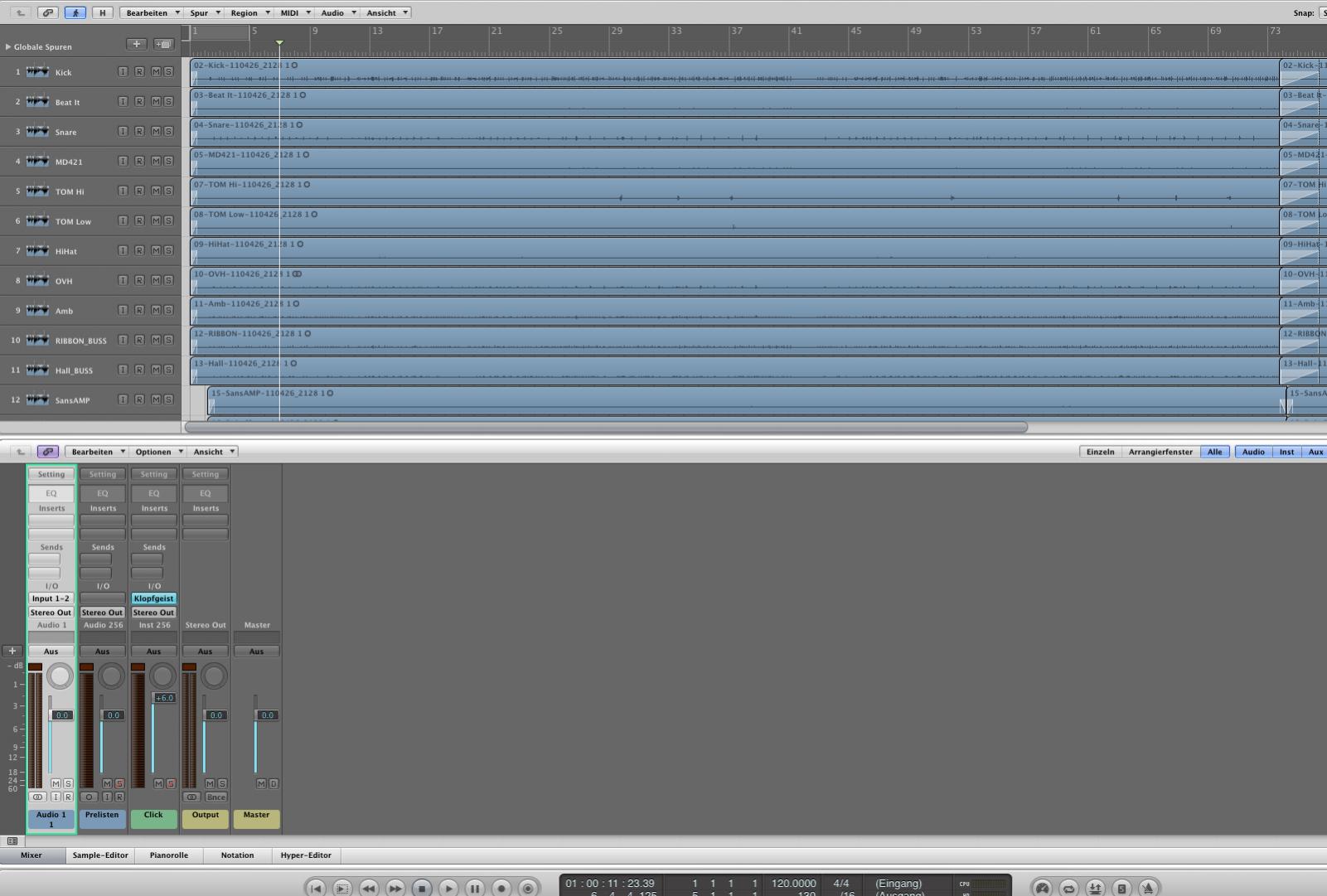Screen dimensions: 1327x896
Task: Mute the Kick track
Action: (x=156, y=72)
